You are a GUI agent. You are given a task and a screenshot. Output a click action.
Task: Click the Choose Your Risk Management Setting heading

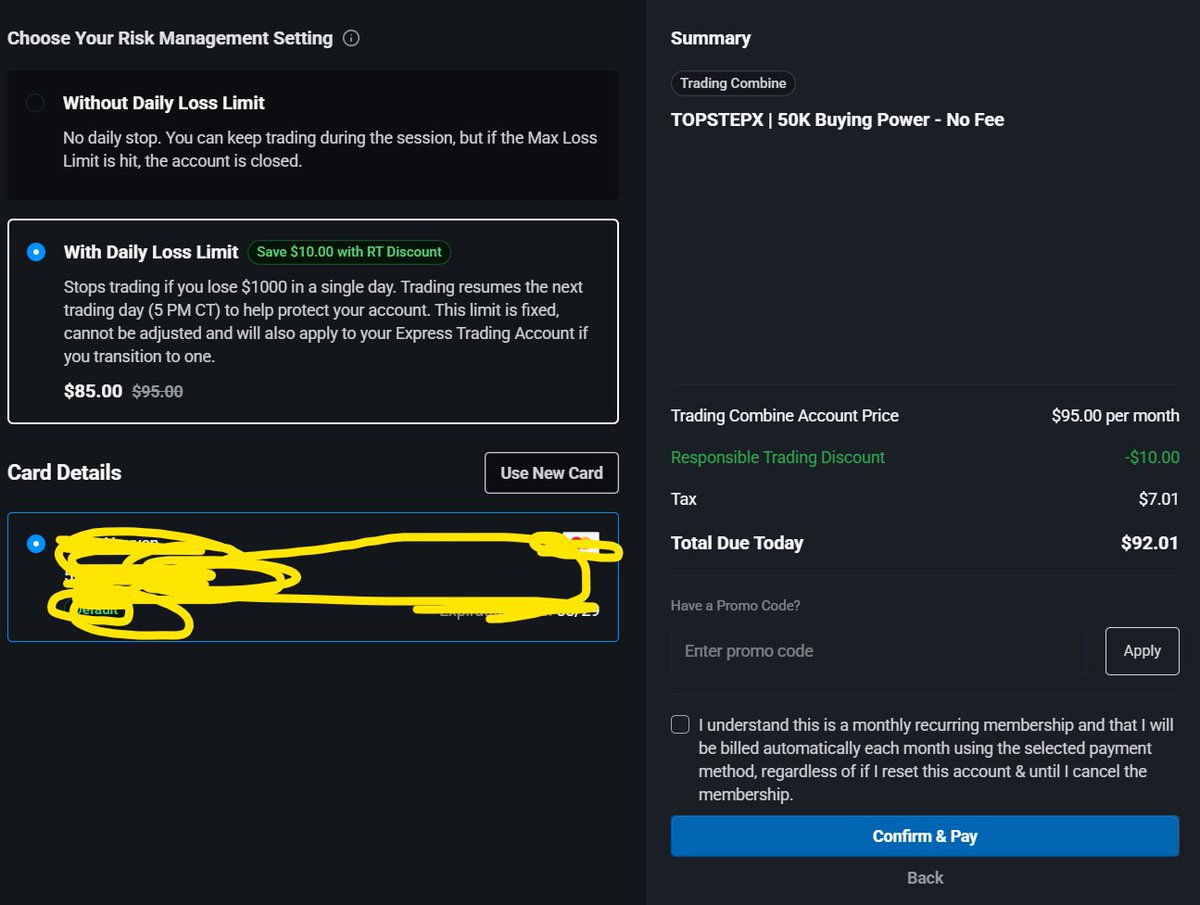click(x=170, y=38)
